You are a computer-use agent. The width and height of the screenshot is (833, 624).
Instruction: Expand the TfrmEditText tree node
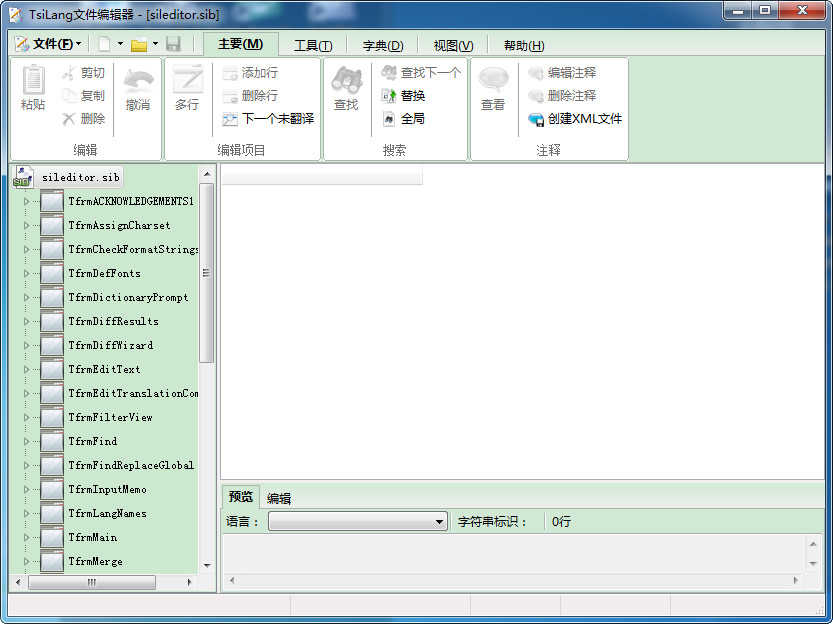click(26, 369)
